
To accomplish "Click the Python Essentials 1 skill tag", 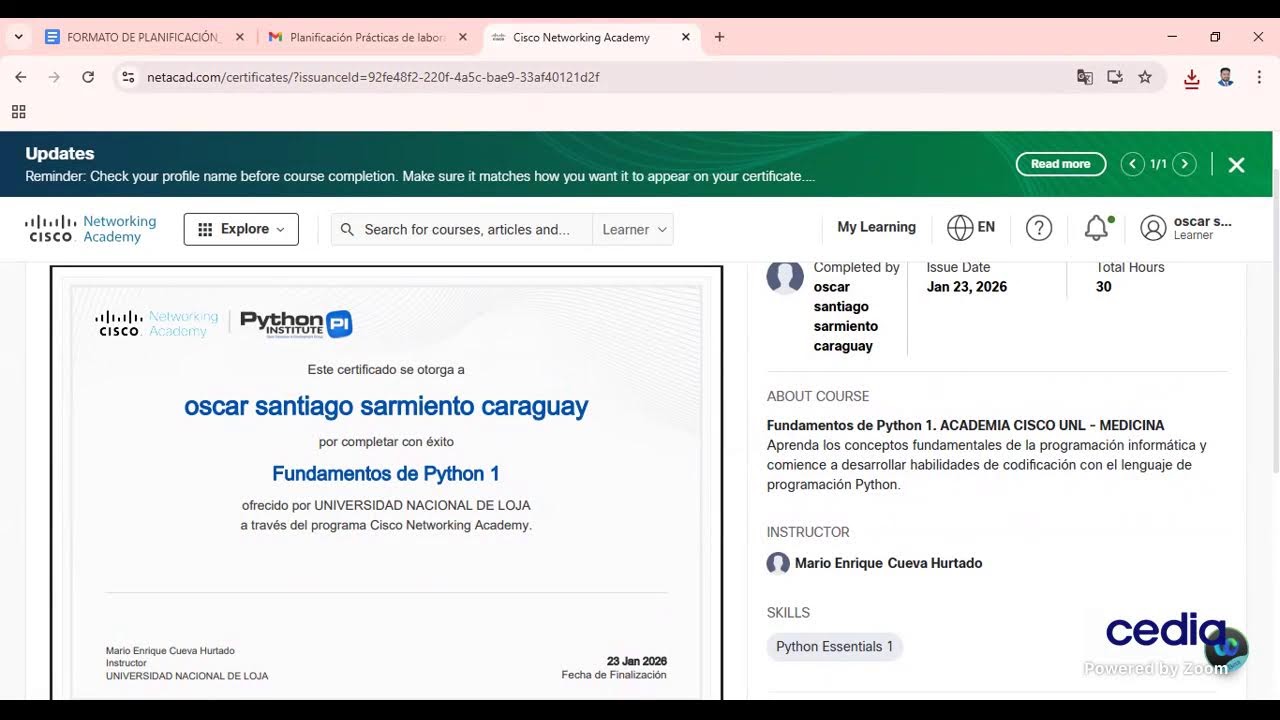I will (x=835, y=647).
